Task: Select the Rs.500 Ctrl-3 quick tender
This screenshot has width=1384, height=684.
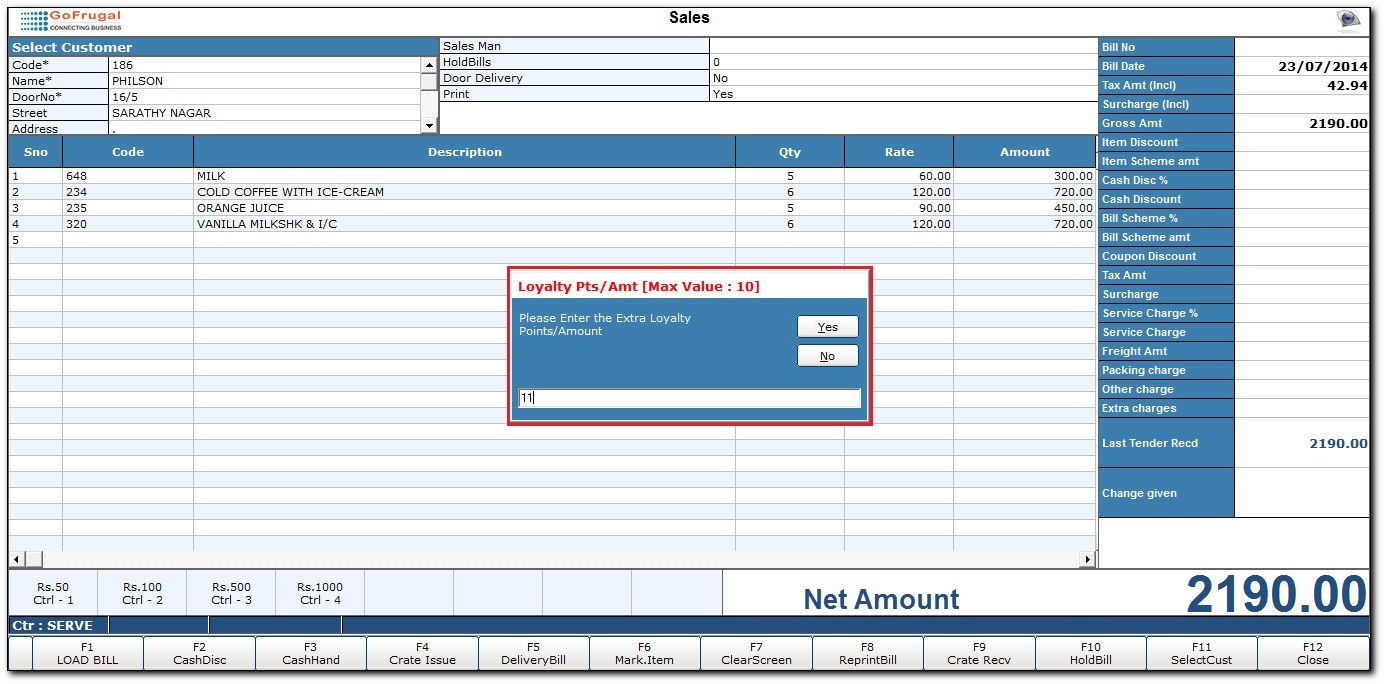Action: [231, 594]
